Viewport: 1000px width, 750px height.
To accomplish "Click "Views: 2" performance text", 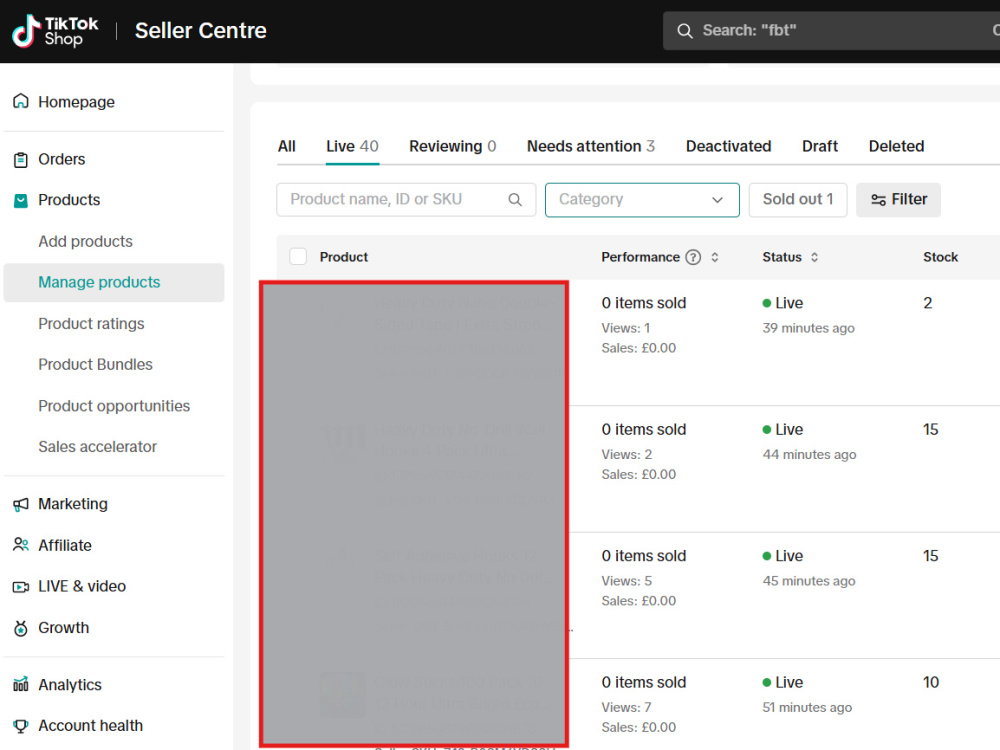I will click(x=627, y=455).
